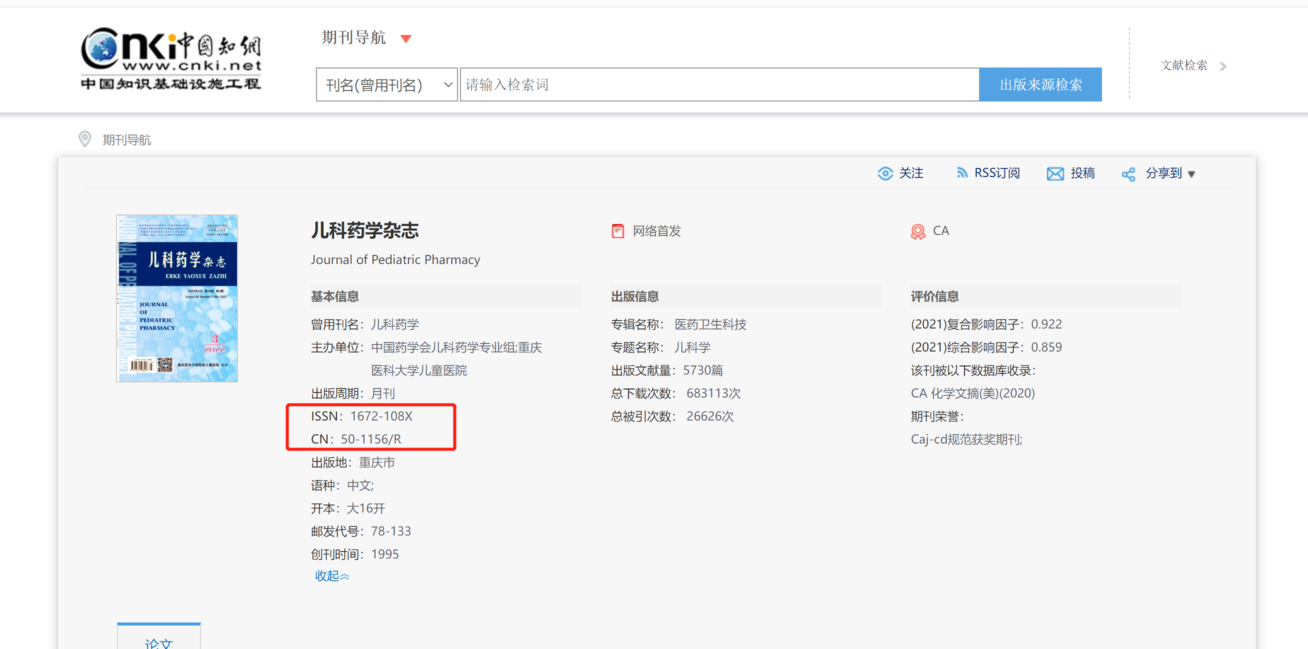Screen dimensions: 1308x649
Task: Click the 儿科药学杂志 cover thumbnail
Action: click(x=177, y=298)
